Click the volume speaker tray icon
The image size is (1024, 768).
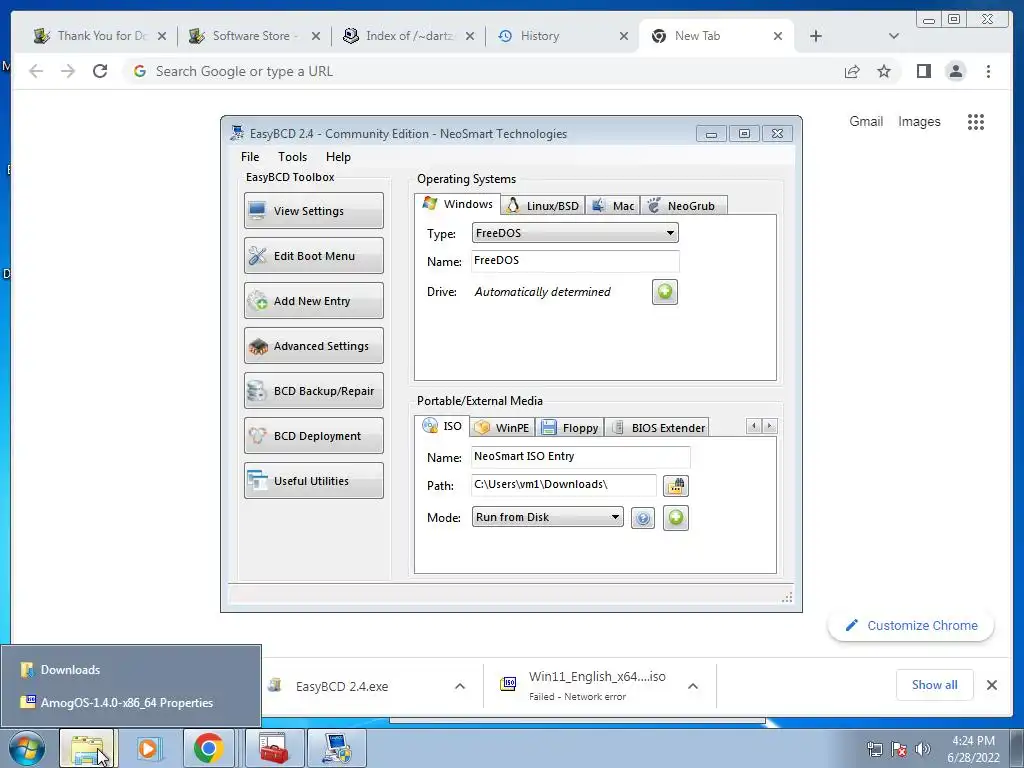pyautogui.click(x=923, y=749)
